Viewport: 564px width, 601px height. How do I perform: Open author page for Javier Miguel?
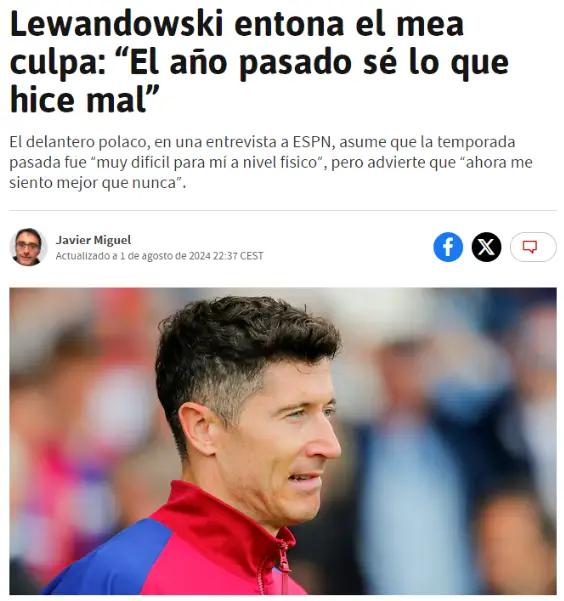pyautogui.click(x=93, y=240)
